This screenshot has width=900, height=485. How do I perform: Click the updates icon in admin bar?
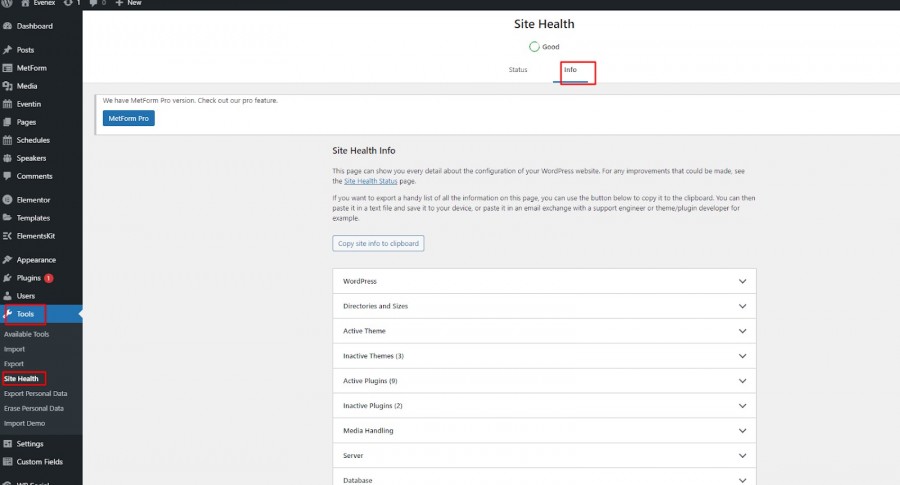(68, 3)
